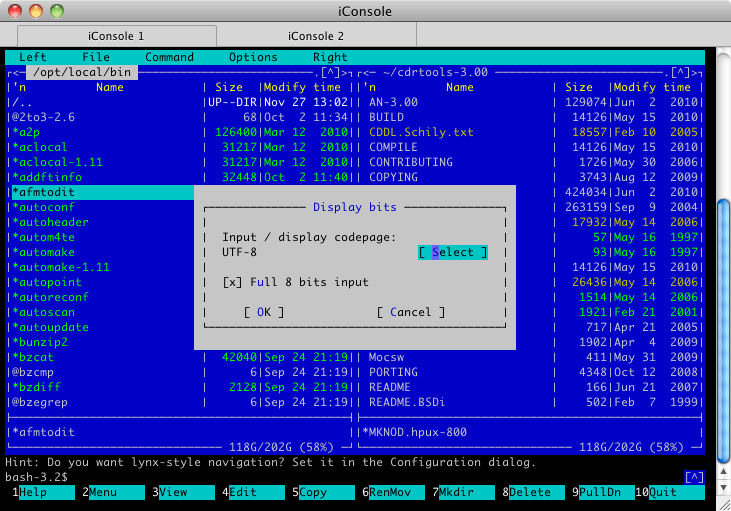Click the 5 Copy function key
This screenshot has height=511, width=731.
tap(323, 492)
